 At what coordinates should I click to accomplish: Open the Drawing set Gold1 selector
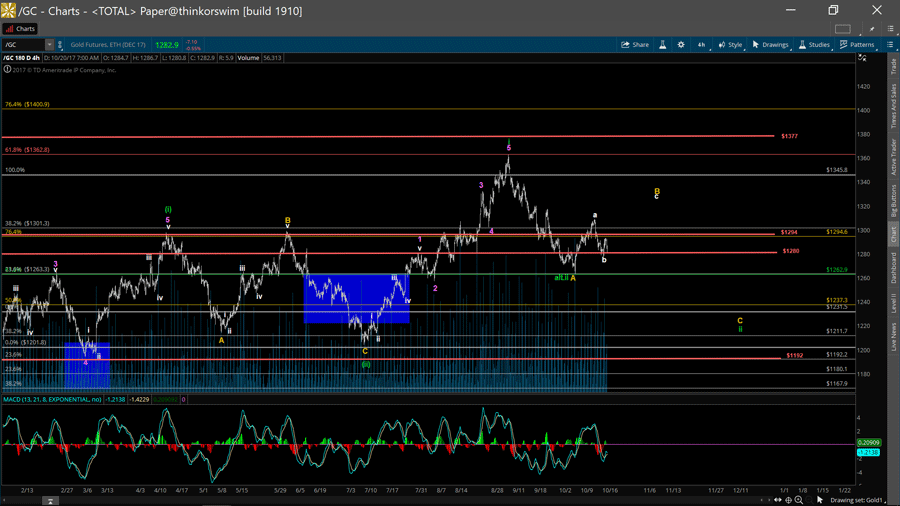pos(855,500)
